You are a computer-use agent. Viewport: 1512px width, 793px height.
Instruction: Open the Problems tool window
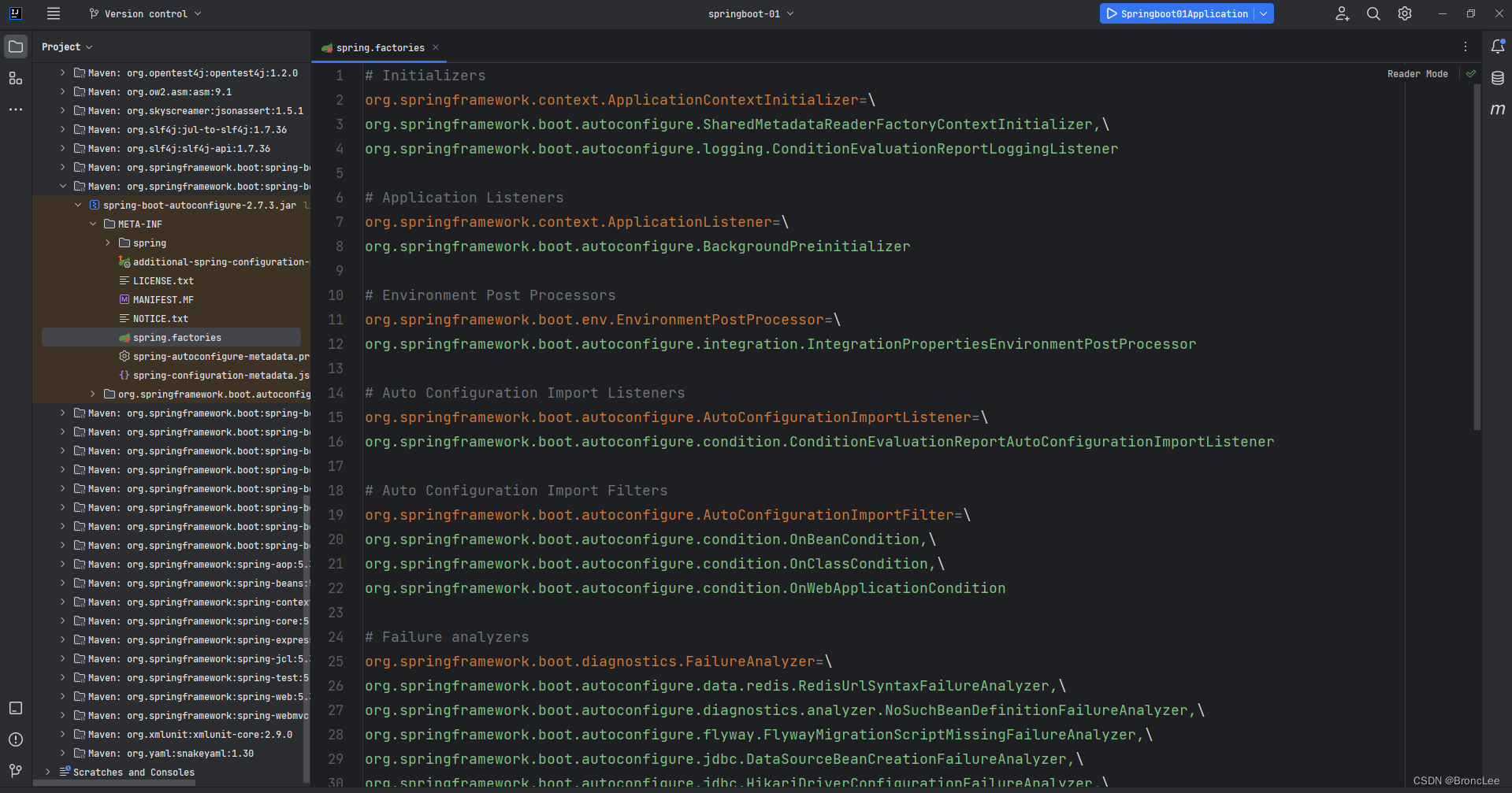pyautogui.click(x=16, y=739)
